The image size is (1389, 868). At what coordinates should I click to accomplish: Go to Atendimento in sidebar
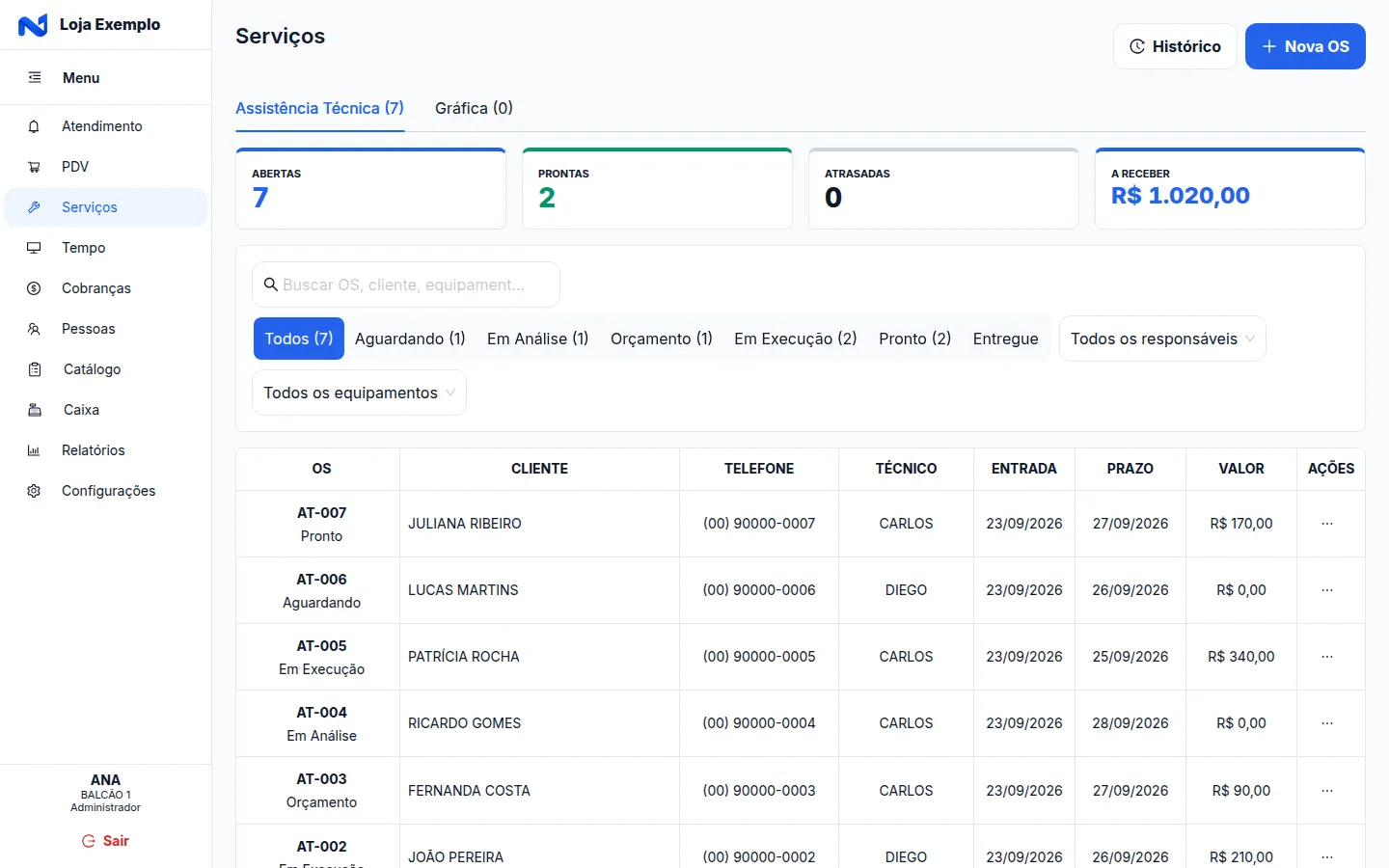click(x=106, y=126)
